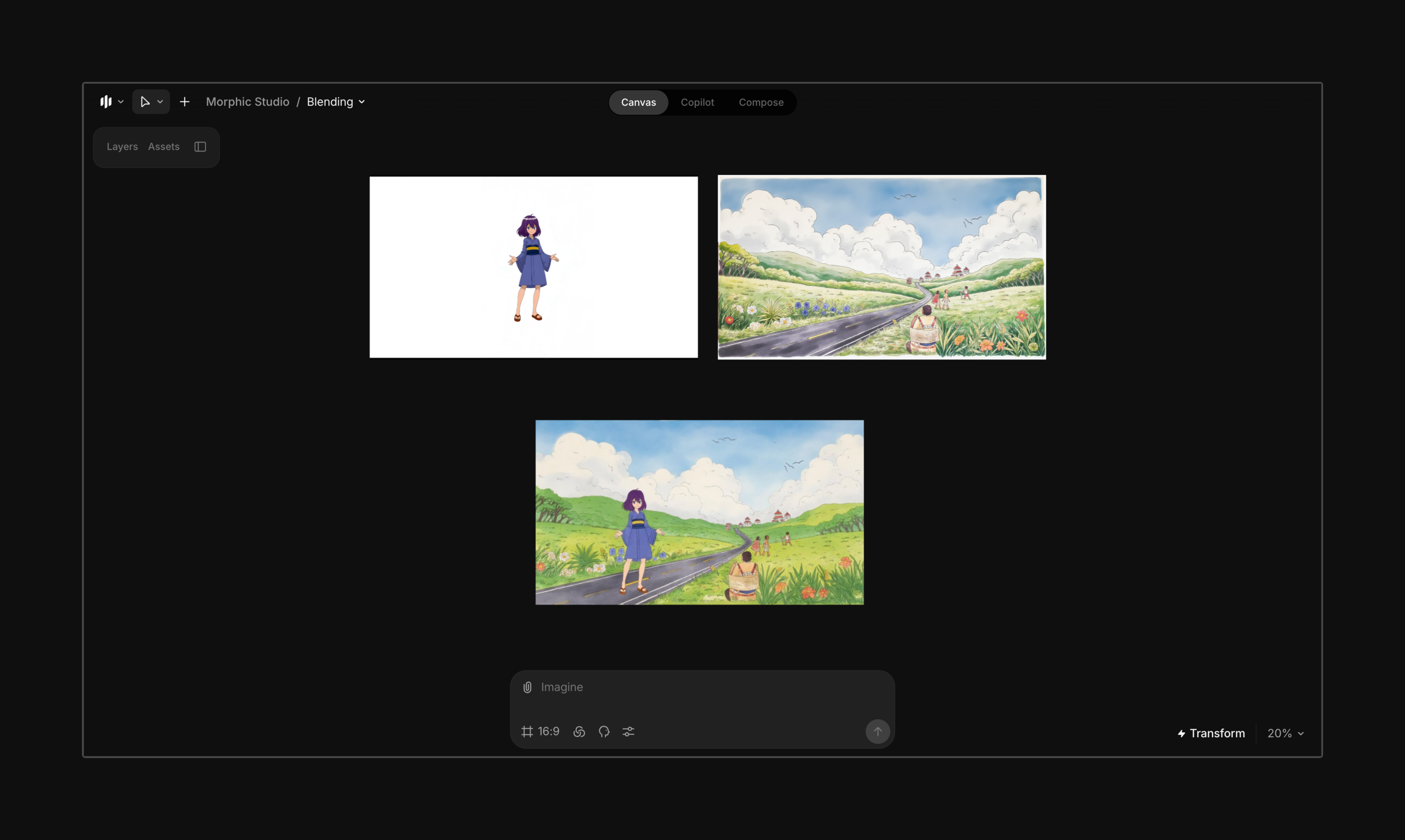This screenshot has width=1405, height=840.
Task: Click the Morphic logo icon
Action: click(x=106, y=102)
